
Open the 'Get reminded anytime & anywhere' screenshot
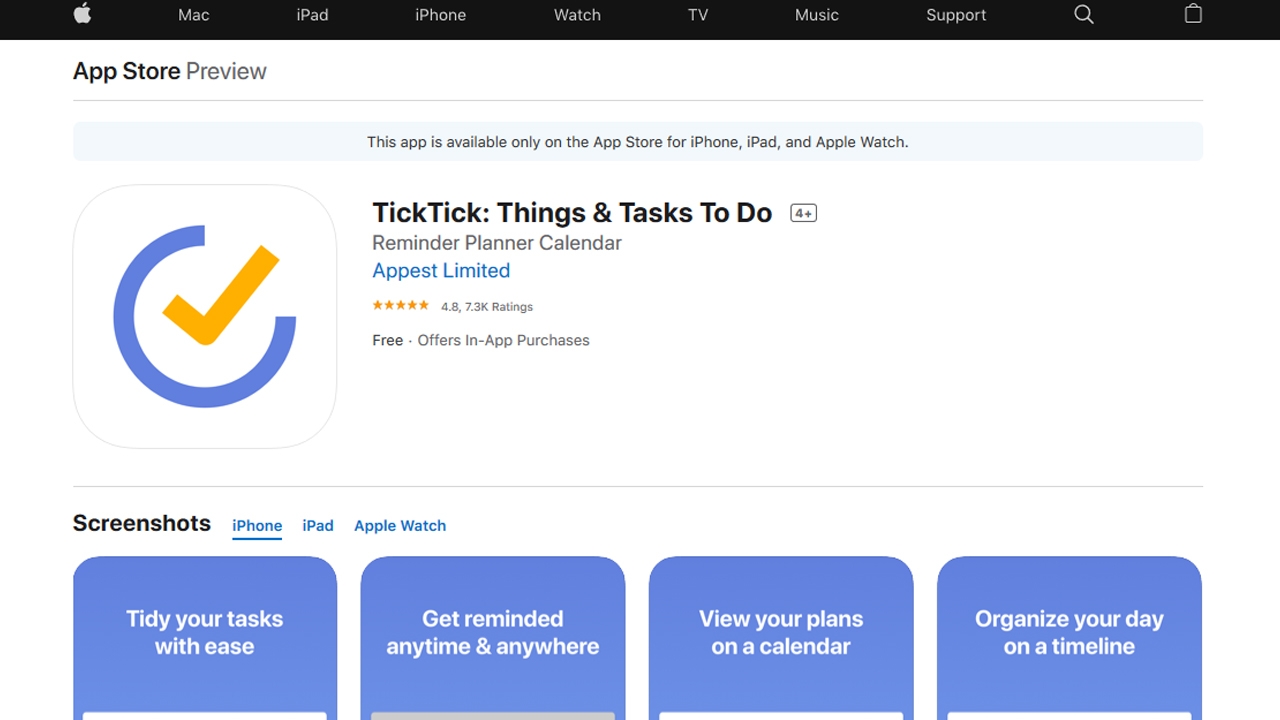click(x=493, y=638)
